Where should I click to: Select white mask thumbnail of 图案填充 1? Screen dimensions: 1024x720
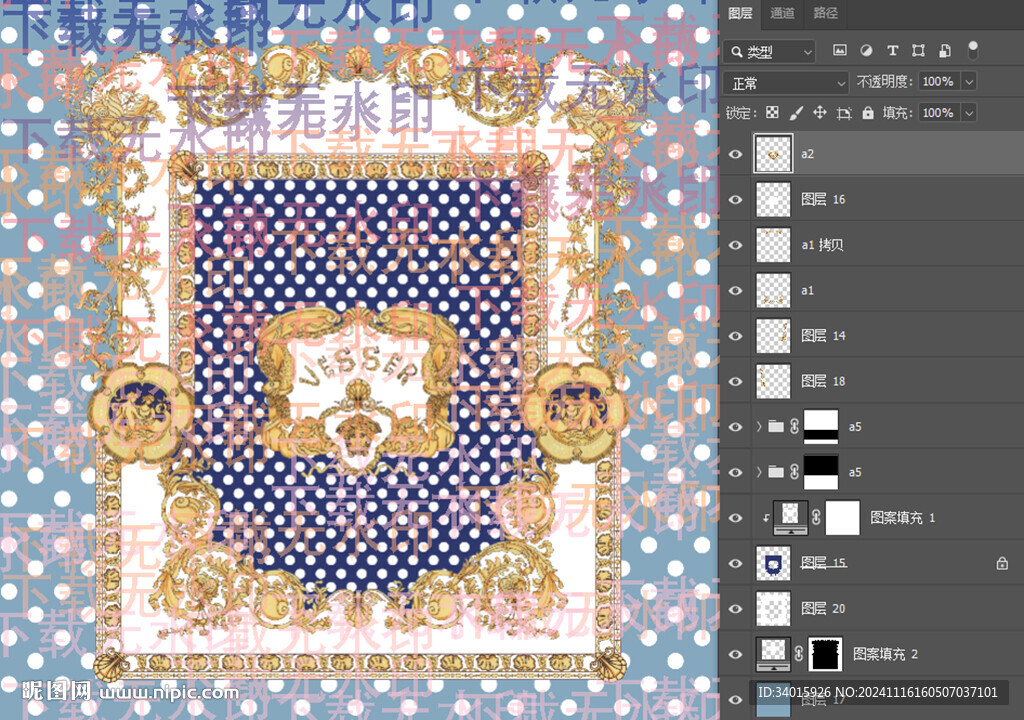(843, 517)
